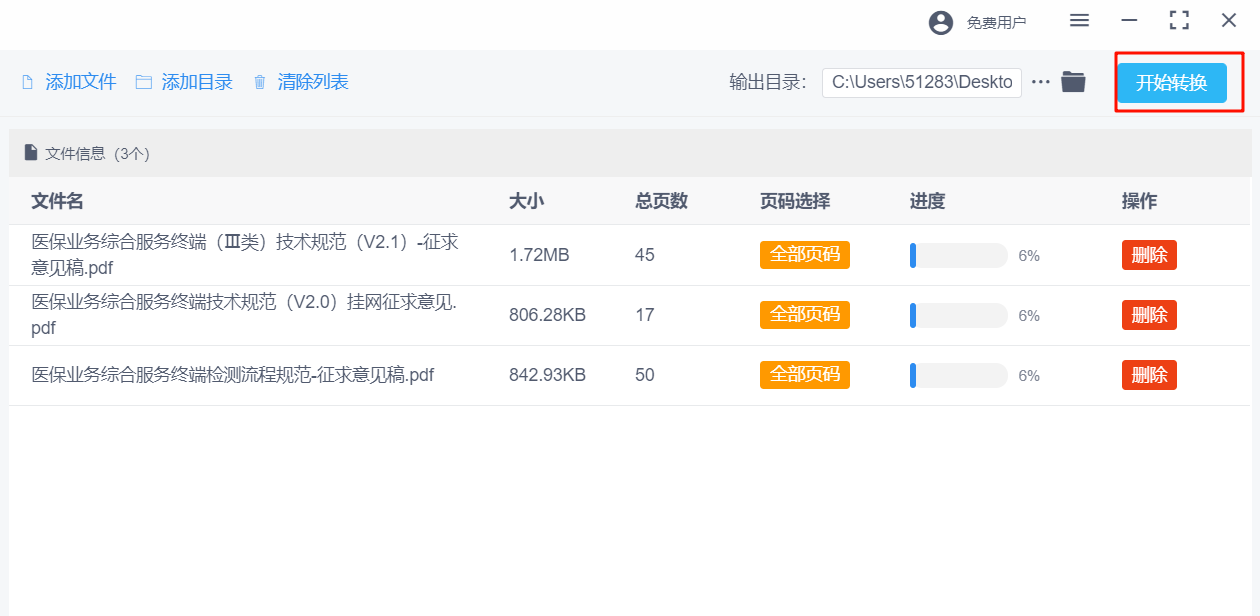Click the three-dot browse output directory icon

click(1041, 82)
